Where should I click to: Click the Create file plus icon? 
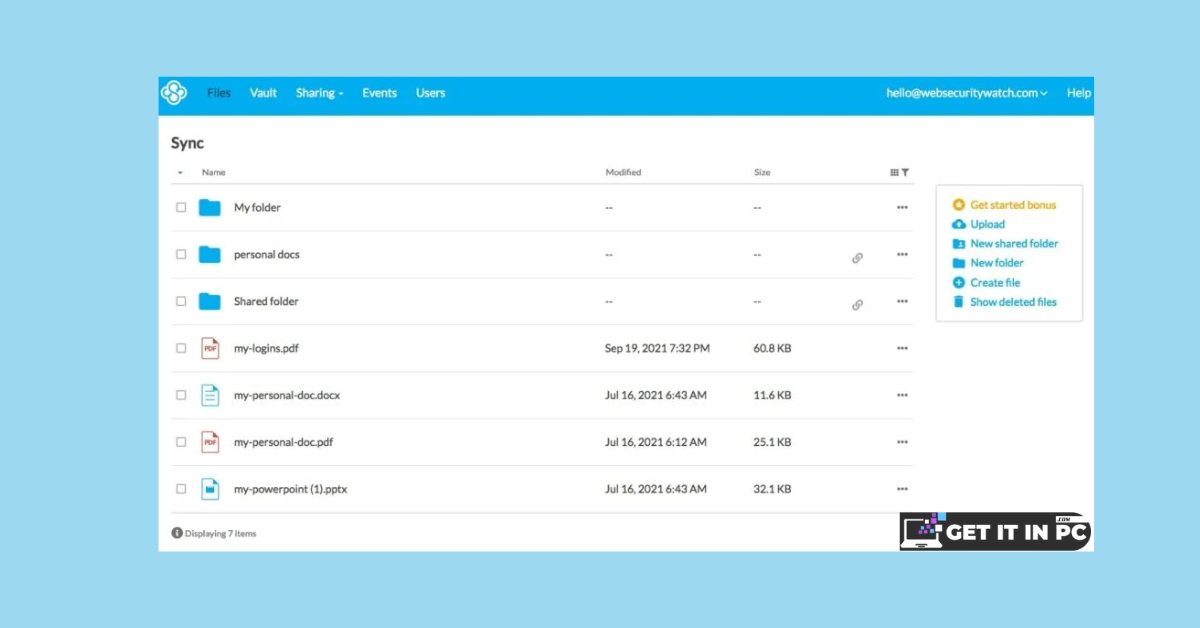click(959, 283)
